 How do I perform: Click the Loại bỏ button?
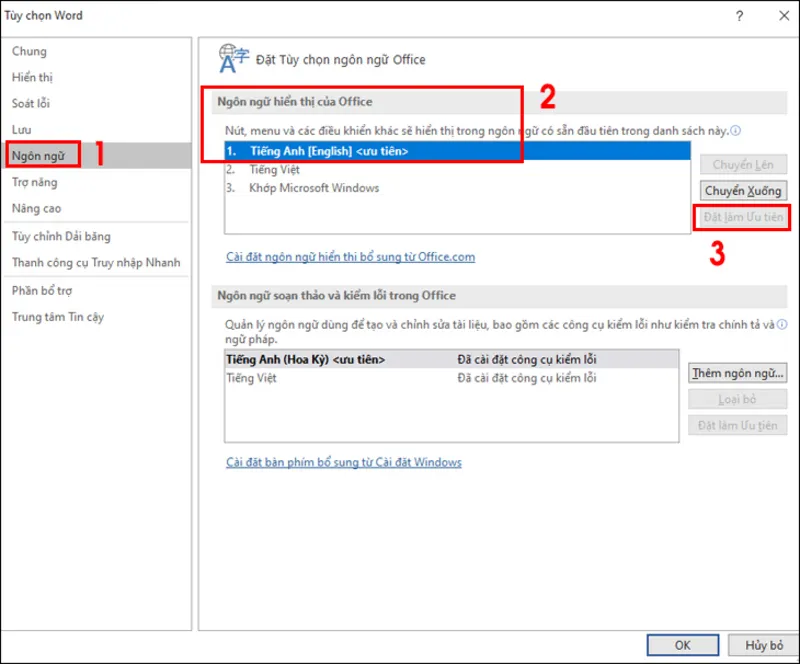[737, 399]
